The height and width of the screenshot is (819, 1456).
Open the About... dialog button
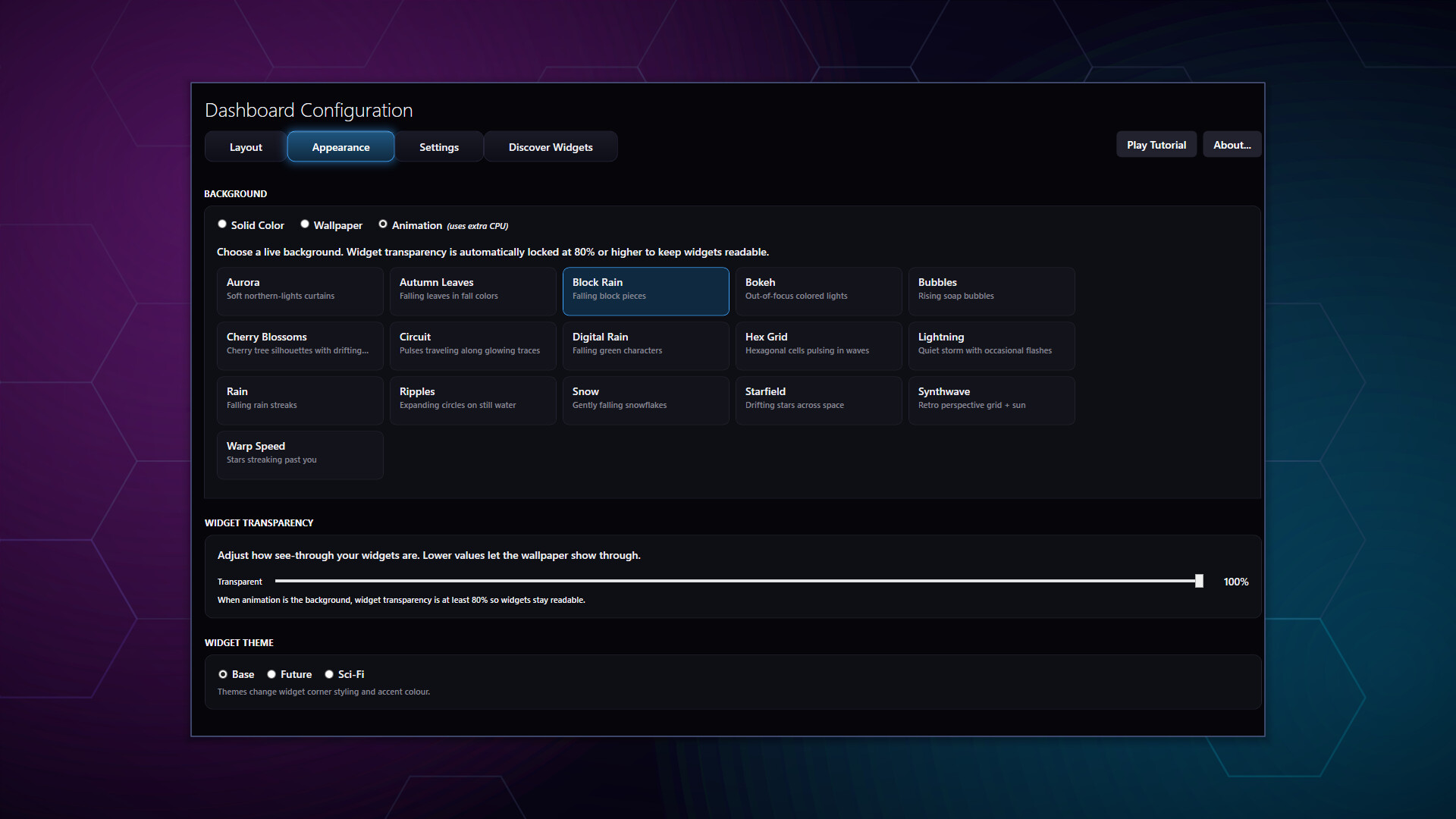point(1232,145)
